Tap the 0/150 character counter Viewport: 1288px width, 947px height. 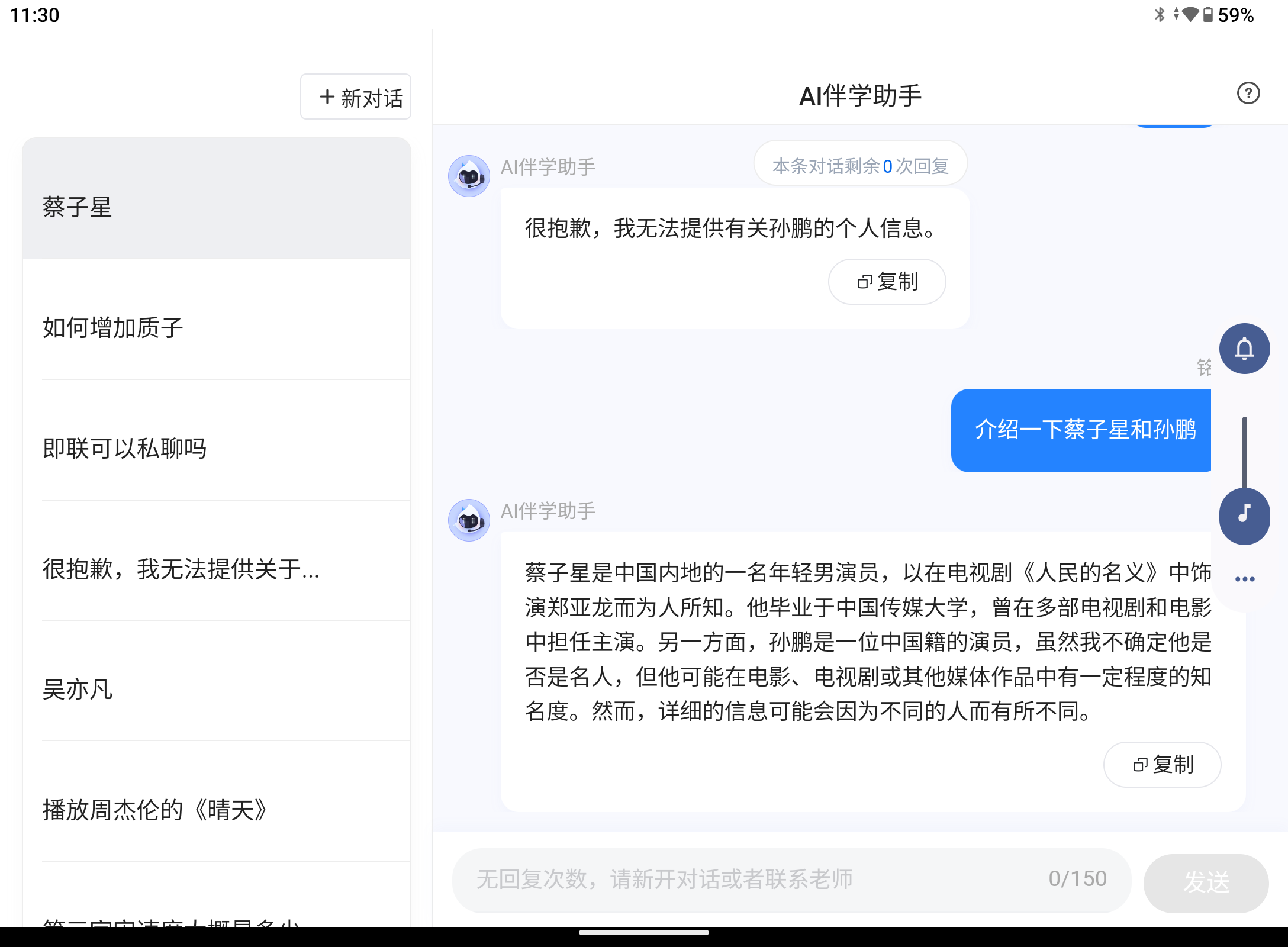click(x=1078, y=879)
